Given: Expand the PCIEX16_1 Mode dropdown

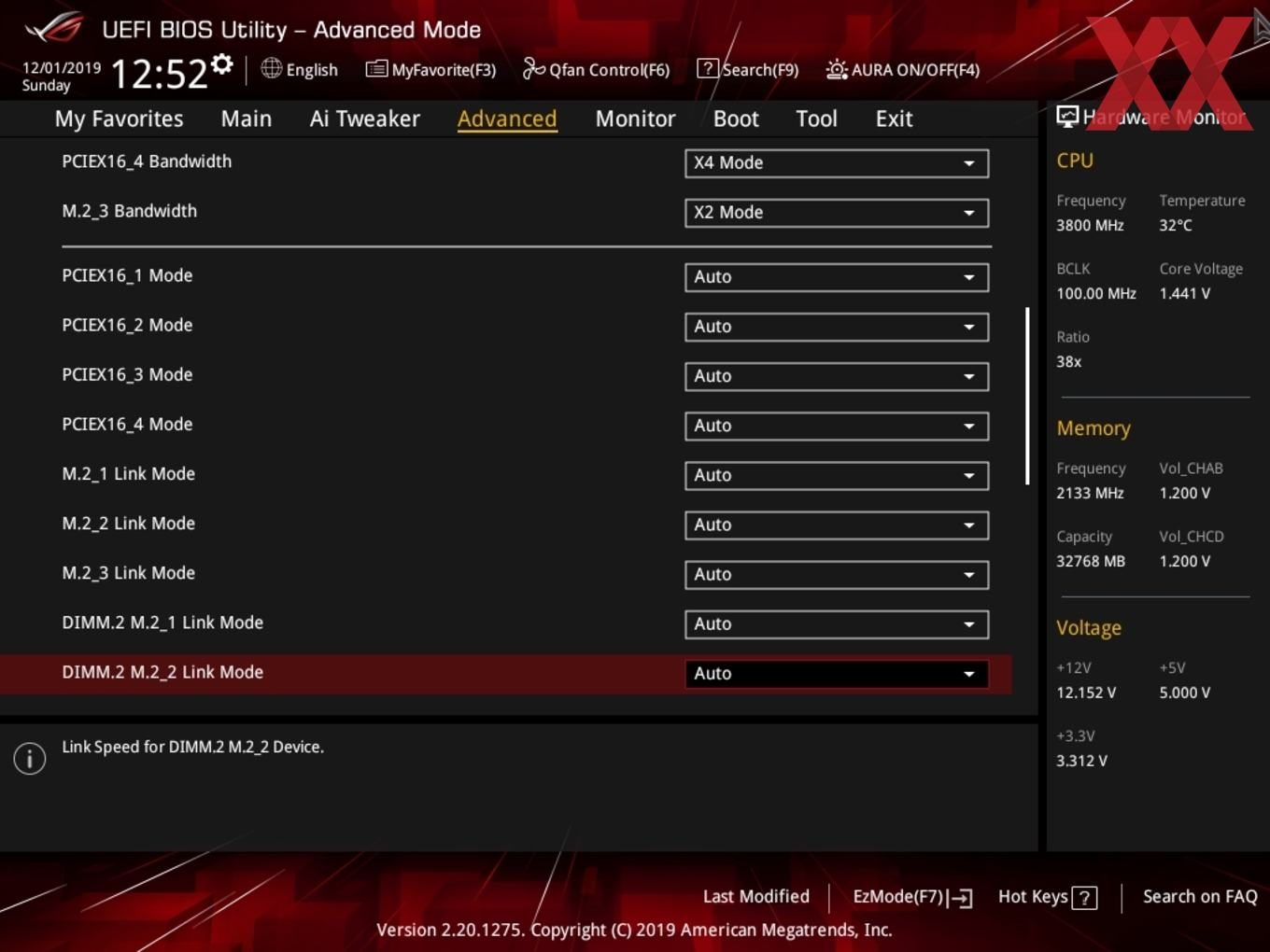Looking at the screenshot, I should click(837, 277).
